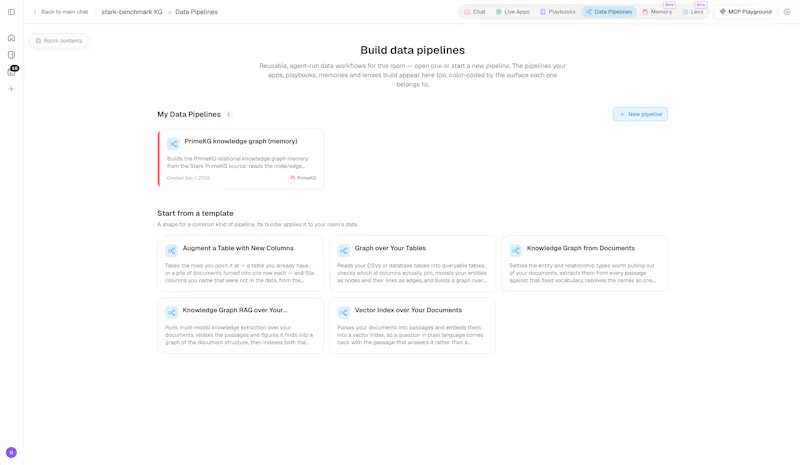Open stark-benchmark KG breadcrumb
Image resolution: width=800 pixels, height=465 pixels.
132,12
